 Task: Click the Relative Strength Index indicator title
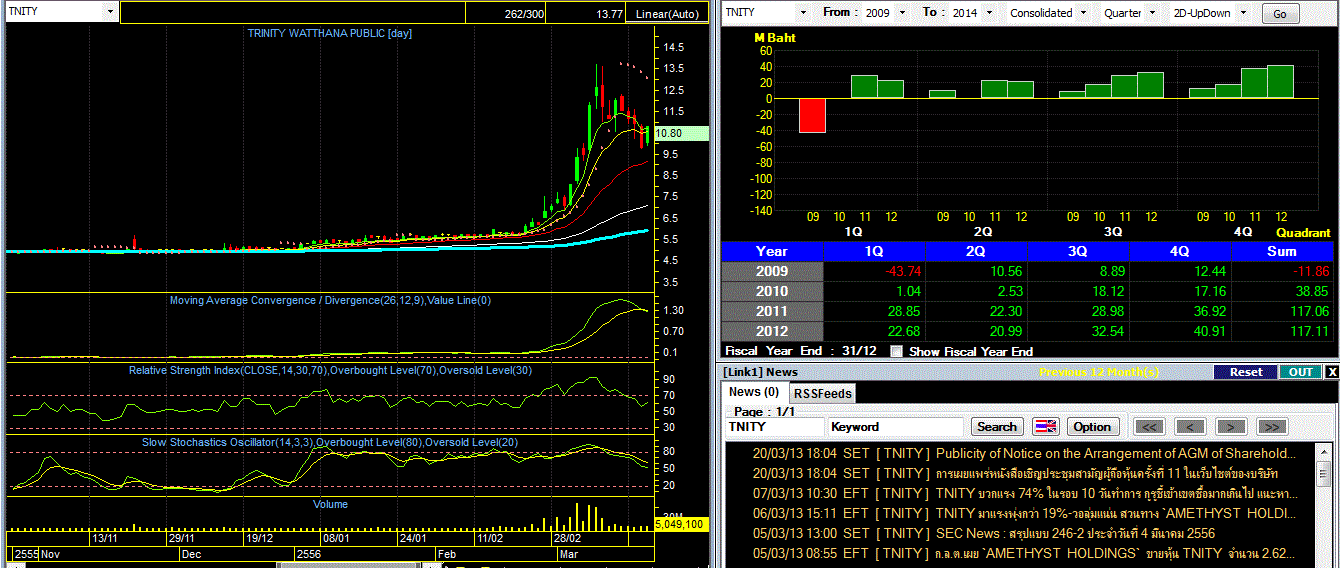click(x=330, y=370)
